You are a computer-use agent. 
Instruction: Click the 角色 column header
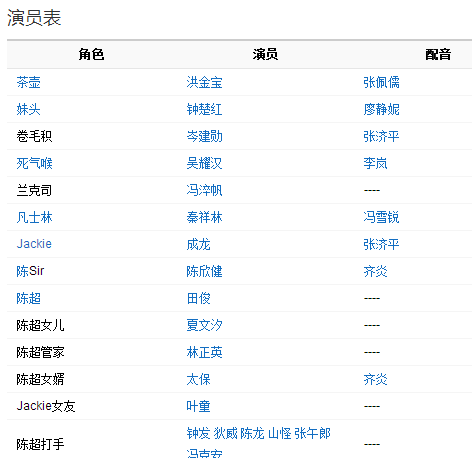[91, 54]
